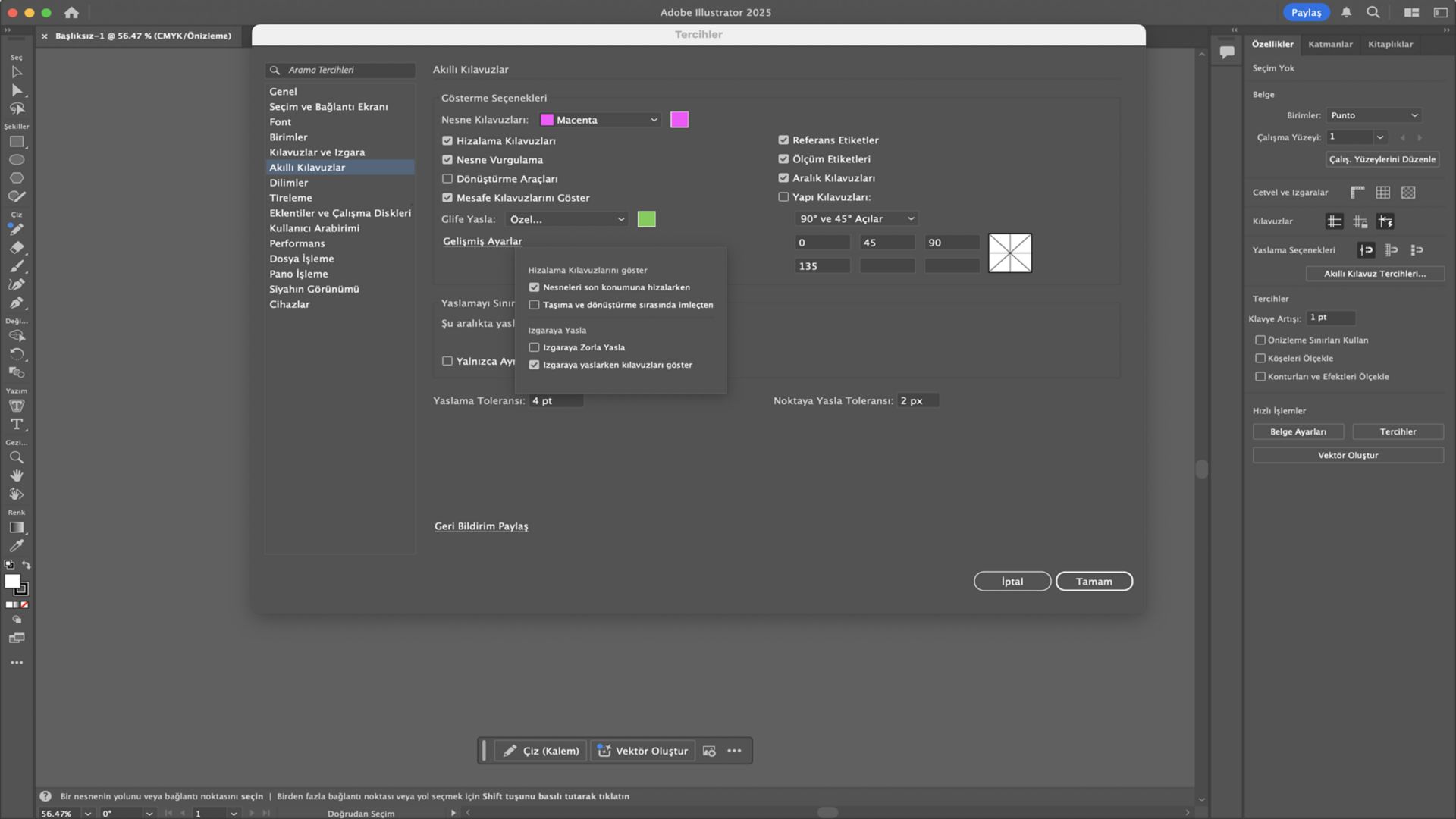Enable Dönüştürme Araçları checkbox
The image size is (1456, 819).
click(447, 179)
